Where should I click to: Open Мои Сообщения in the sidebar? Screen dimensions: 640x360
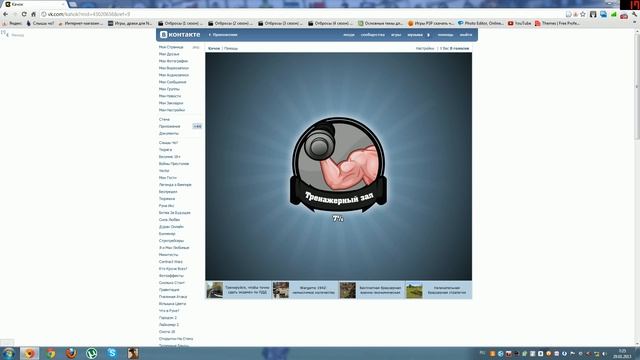(x=173, y=82)
